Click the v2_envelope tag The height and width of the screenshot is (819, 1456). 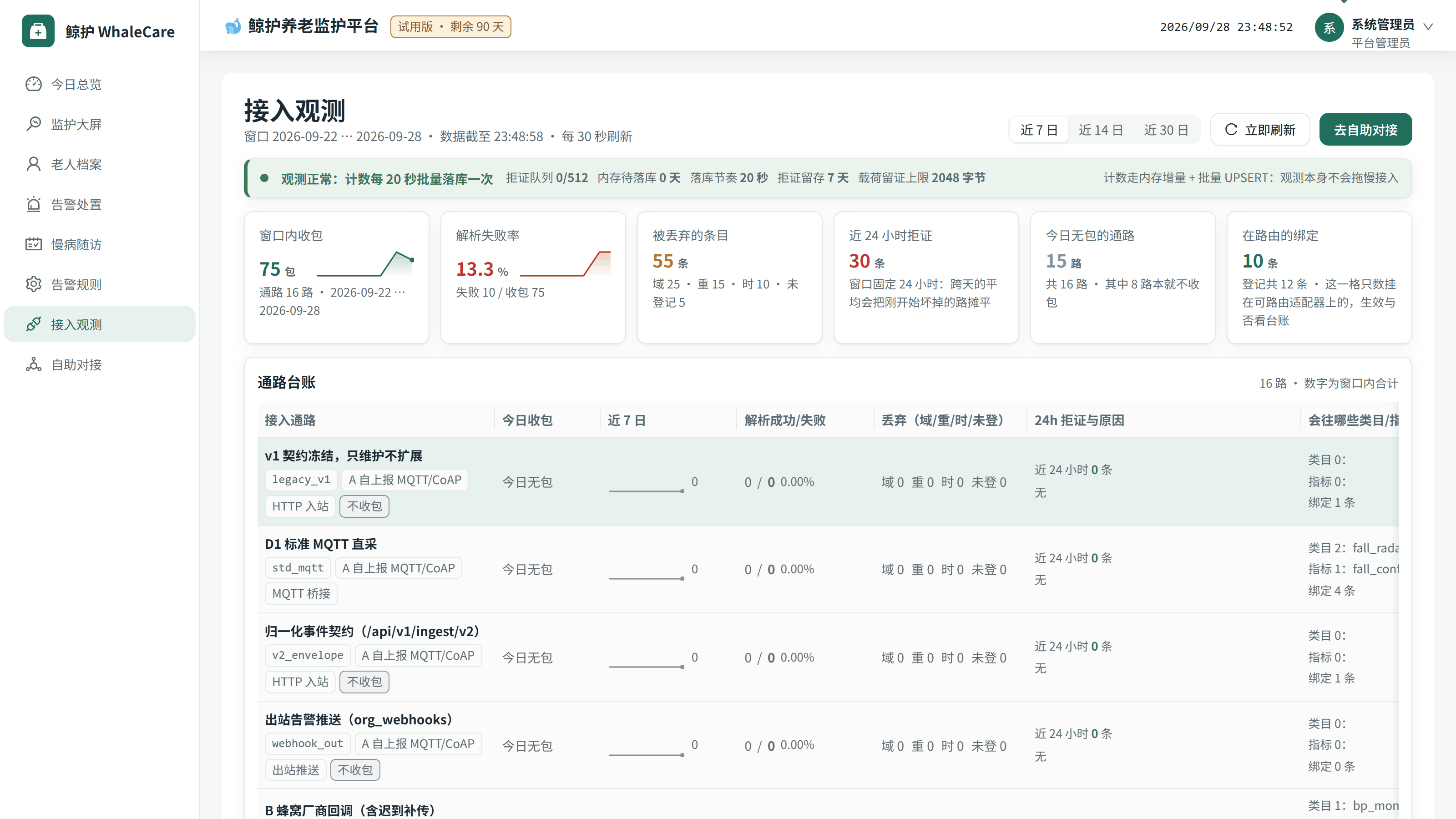[308, 655]
